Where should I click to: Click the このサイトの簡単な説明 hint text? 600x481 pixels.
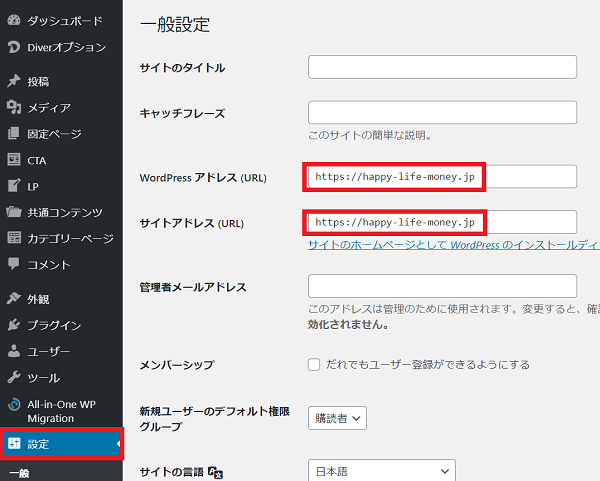370,135
